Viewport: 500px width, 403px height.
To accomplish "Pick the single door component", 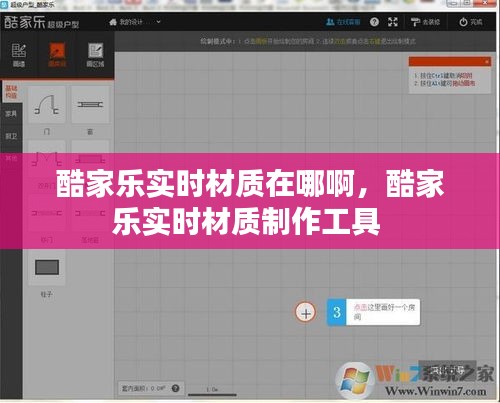I will coord(47,105).
